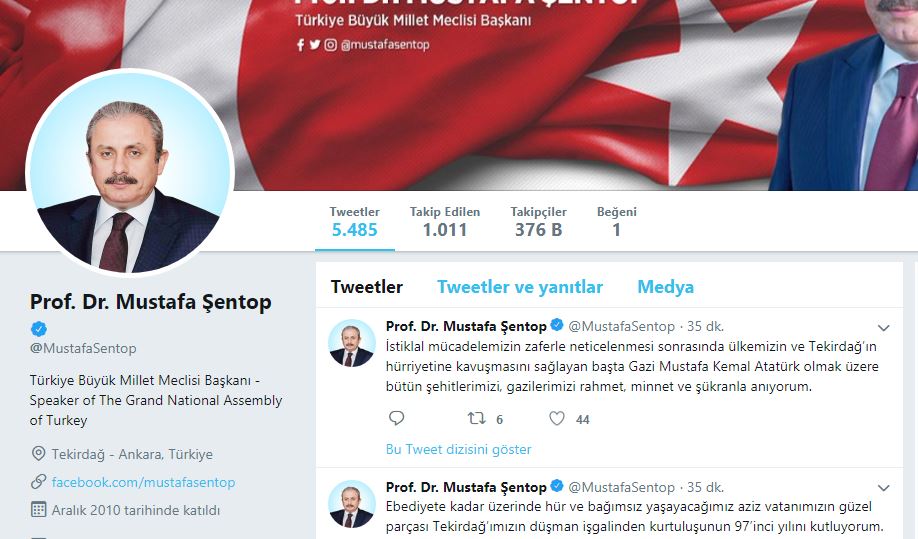
Task: Switch to Tweetler ve yanıtlar tab
Action: 520,287
